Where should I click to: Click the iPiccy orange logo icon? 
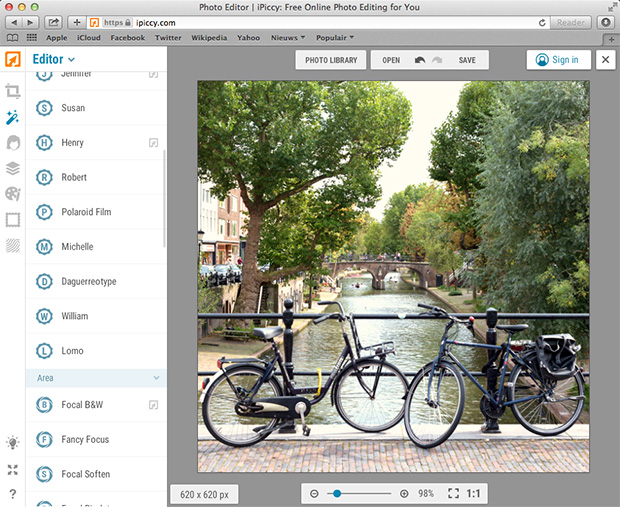13,59
